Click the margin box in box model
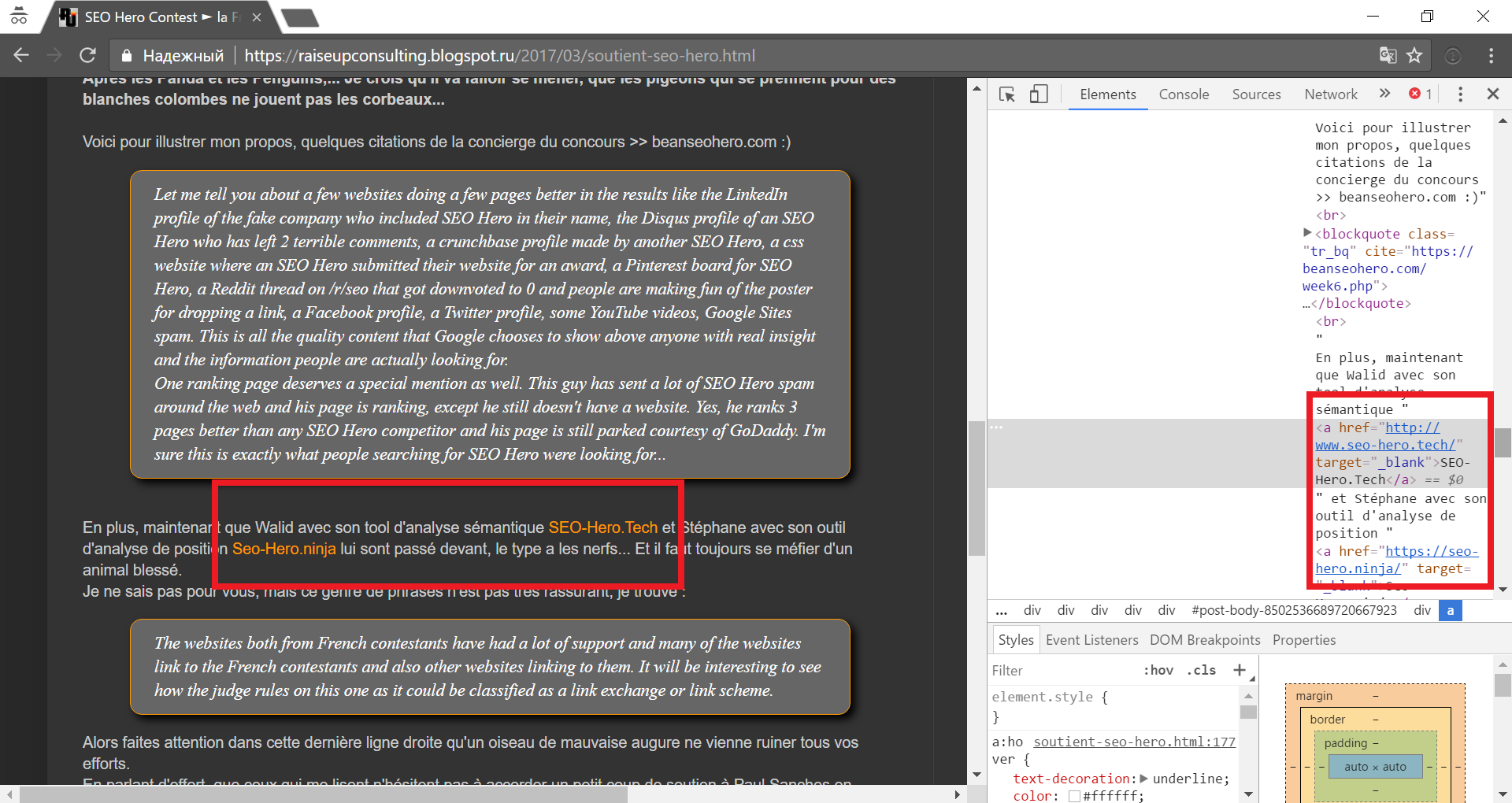The height and width of the screenshot is (803, 1512). point(1314,696)
